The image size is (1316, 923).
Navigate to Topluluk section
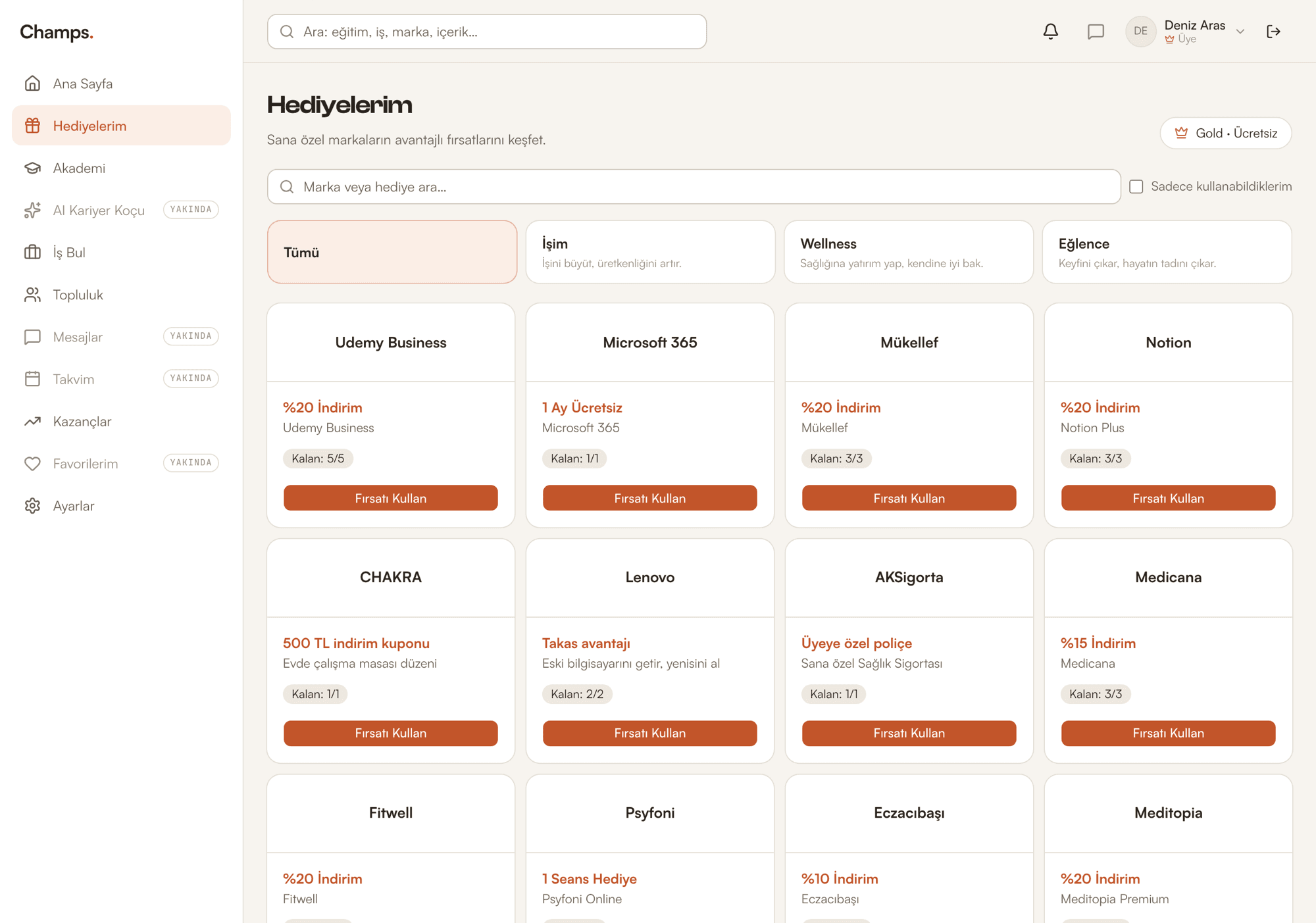[121, 295]
